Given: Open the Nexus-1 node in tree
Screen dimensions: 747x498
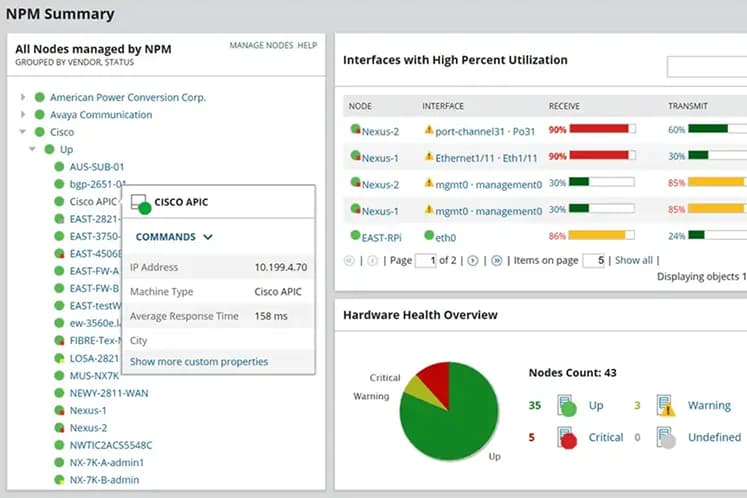Looking at the screenshot, I should click(x=88, y=410).
